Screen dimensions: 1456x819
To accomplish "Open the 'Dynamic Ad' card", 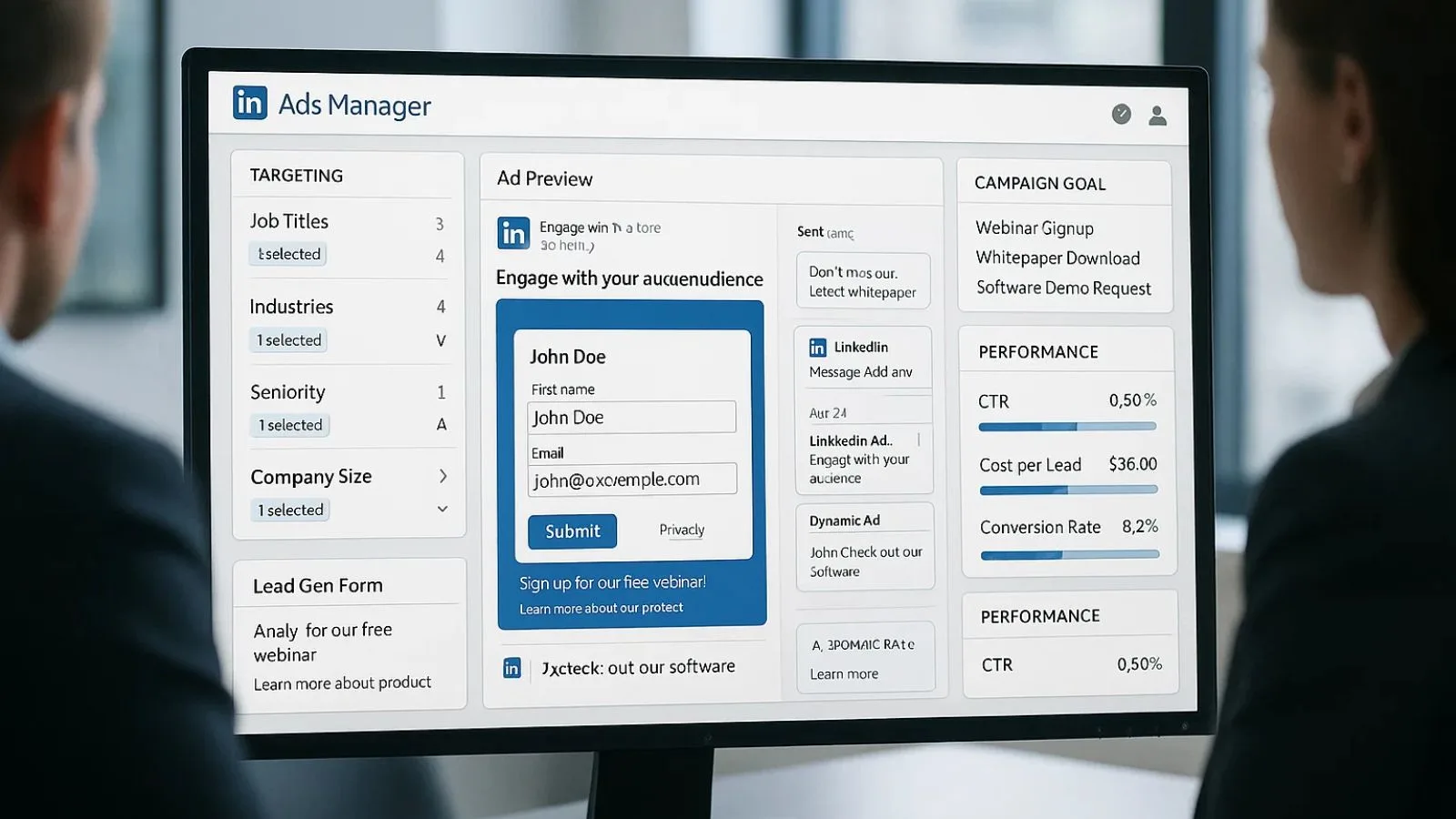I will point(864,546).
